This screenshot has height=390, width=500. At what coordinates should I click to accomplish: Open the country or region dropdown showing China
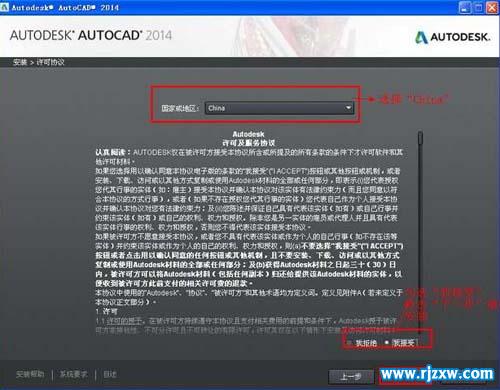[x=279, y=108]
